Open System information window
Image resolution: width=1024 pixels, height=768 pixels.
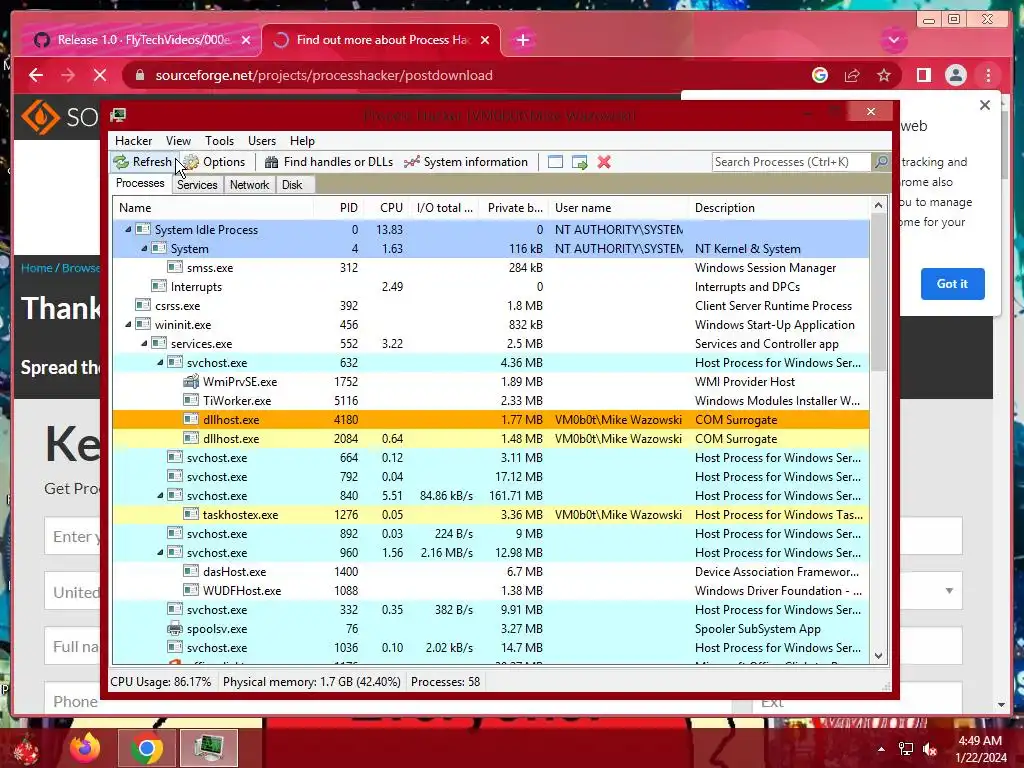(466, 162)
